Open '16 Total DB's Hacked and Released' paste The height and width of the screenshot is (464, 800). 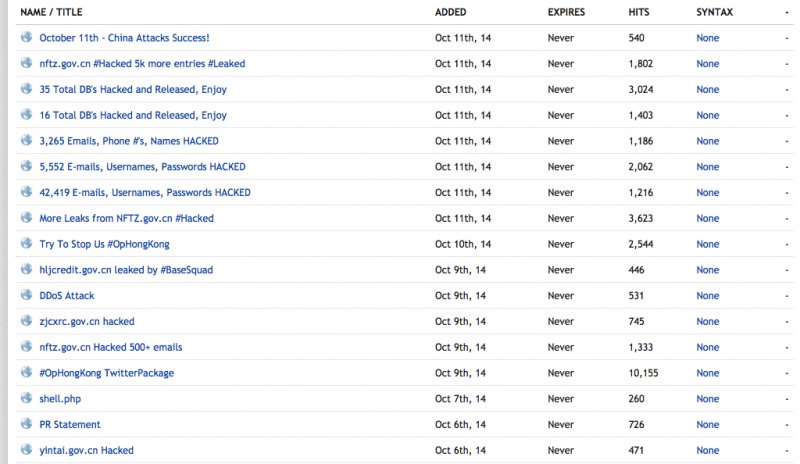(x=133, y=115)
